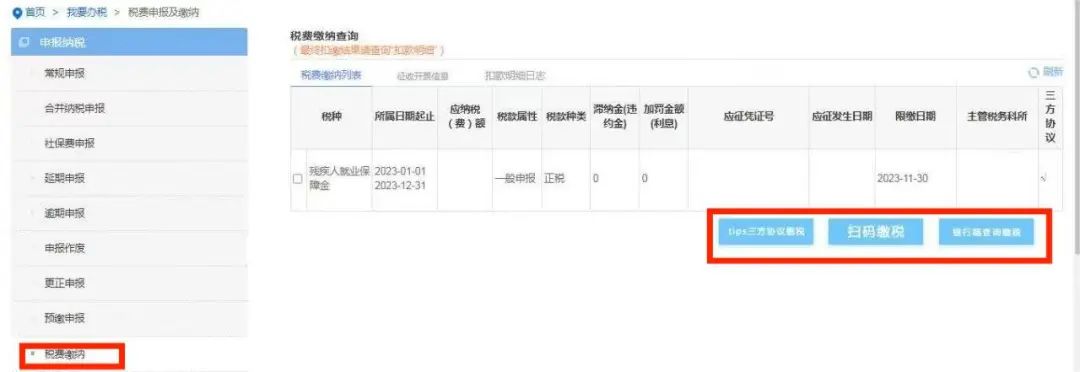Click the 主管税务科所 column header
Screen dimensions: 1080x372
(997, 117)
